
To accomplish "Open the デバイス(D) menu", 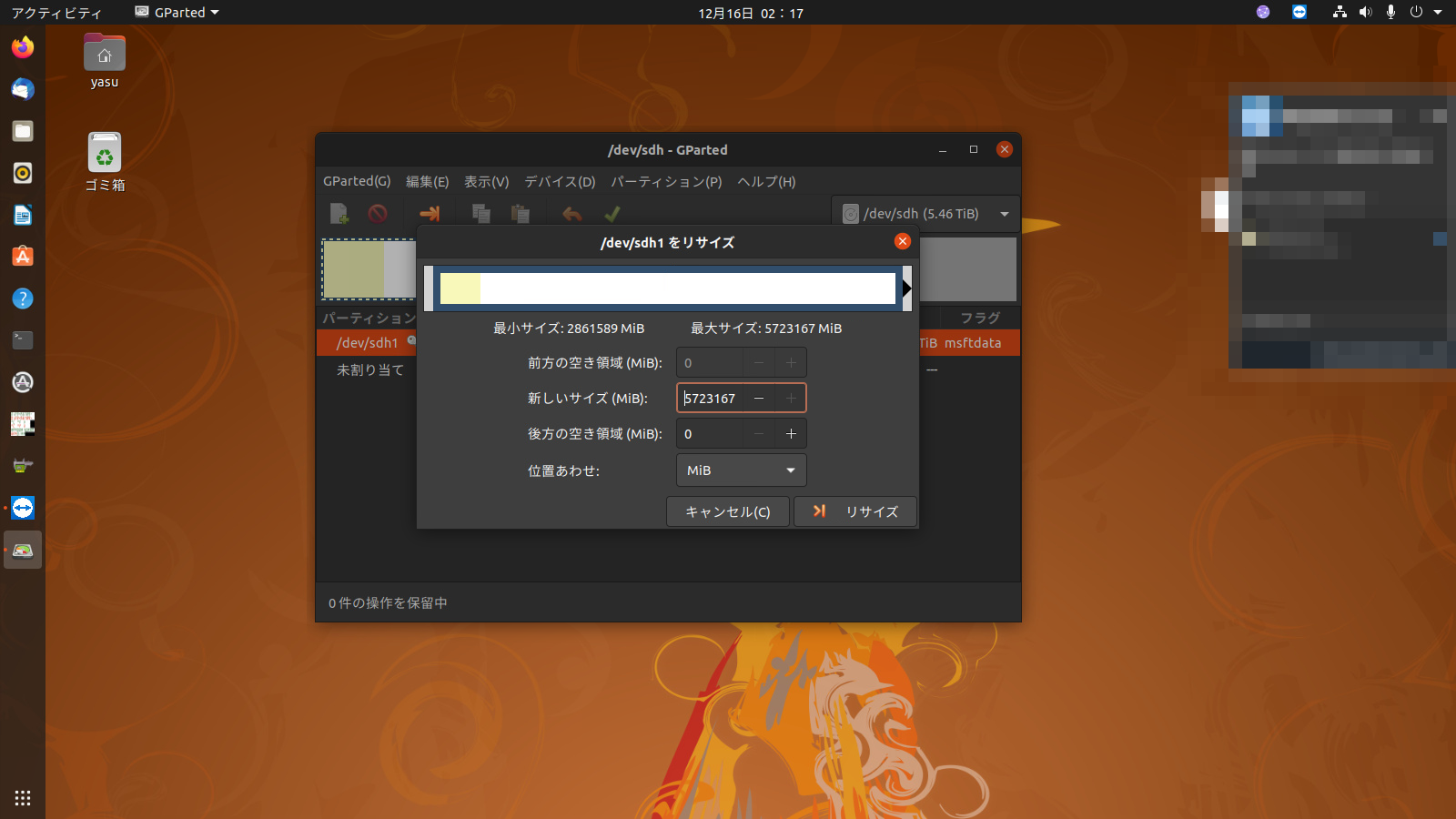I will click(560, 182).
